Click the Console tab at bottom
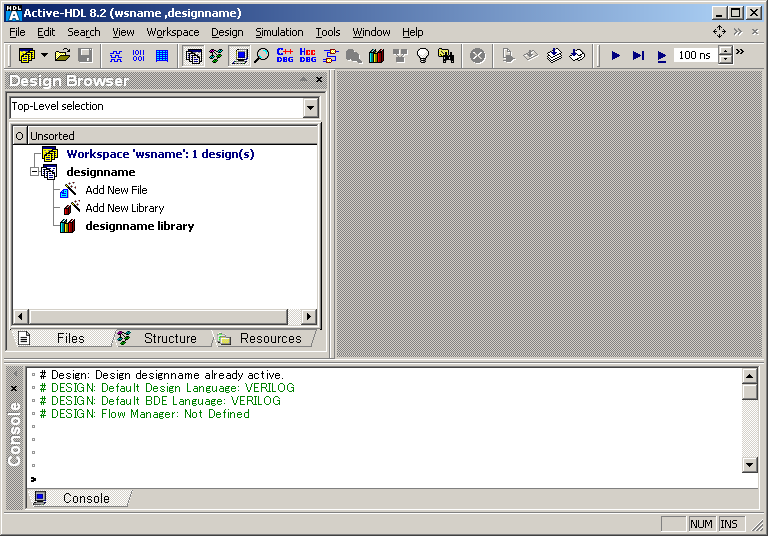 coord(79,498)
